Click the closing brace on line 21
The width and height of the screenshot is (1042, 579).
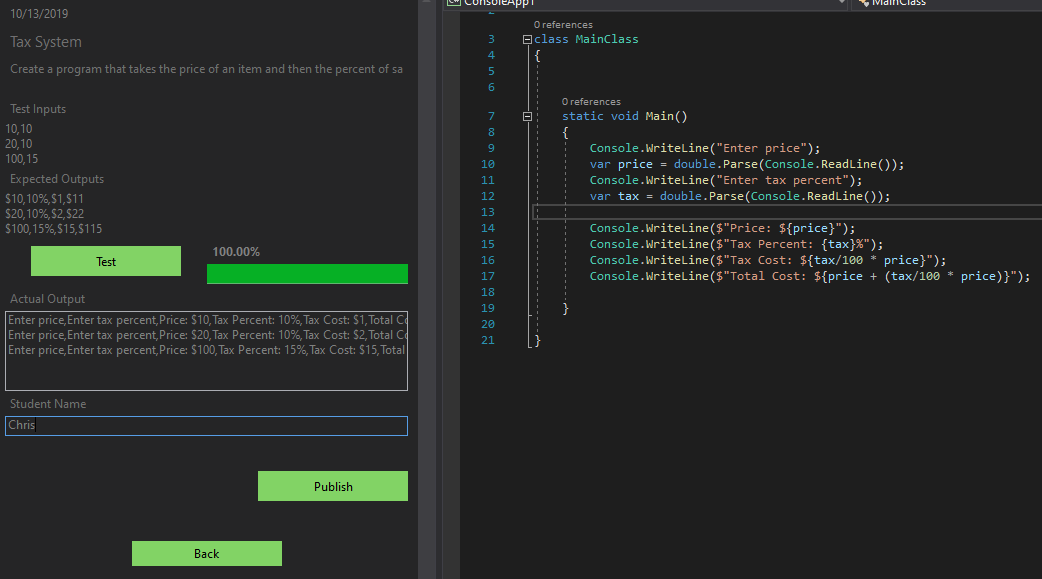pos(538,340)
